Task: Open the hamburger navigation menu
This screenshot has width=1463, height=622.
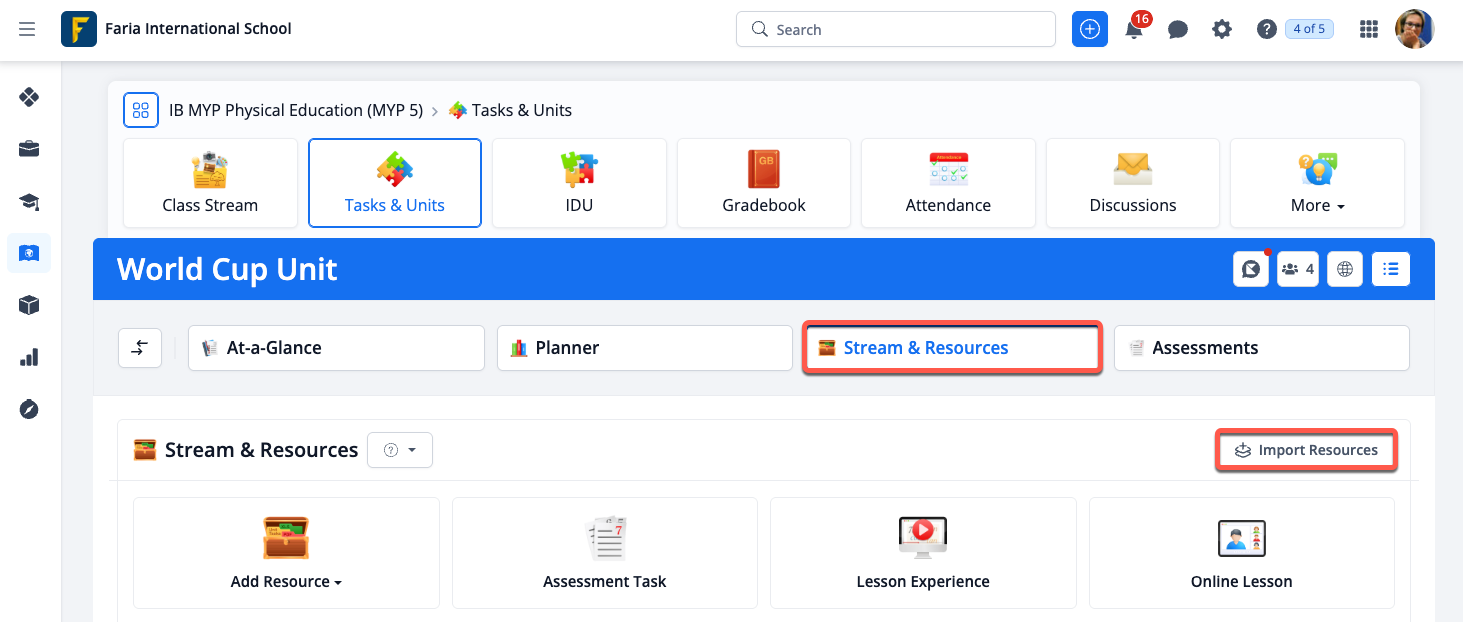Action: click(x=27, y=29)
